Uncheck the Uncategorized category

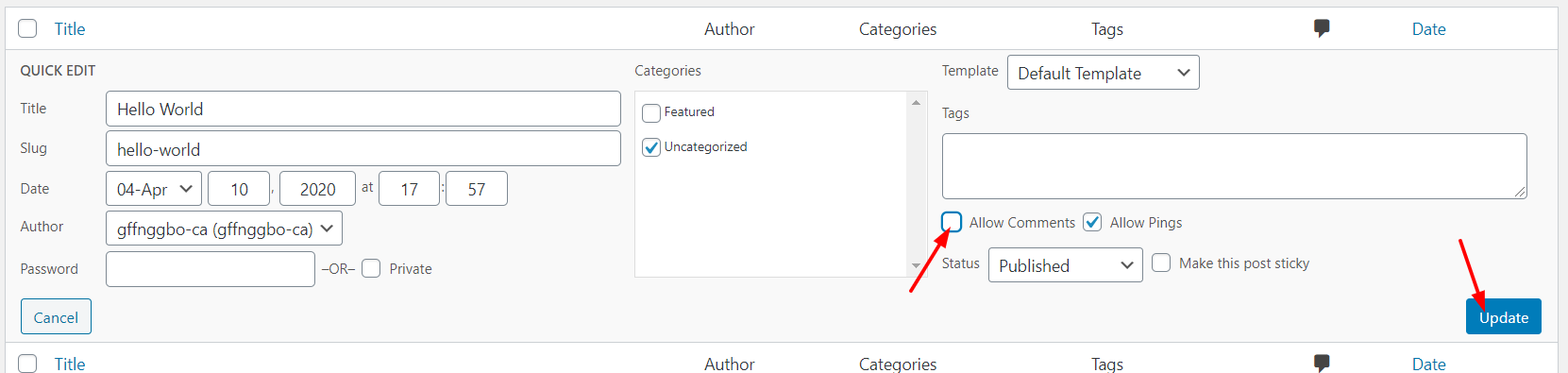tap(651, 147)
